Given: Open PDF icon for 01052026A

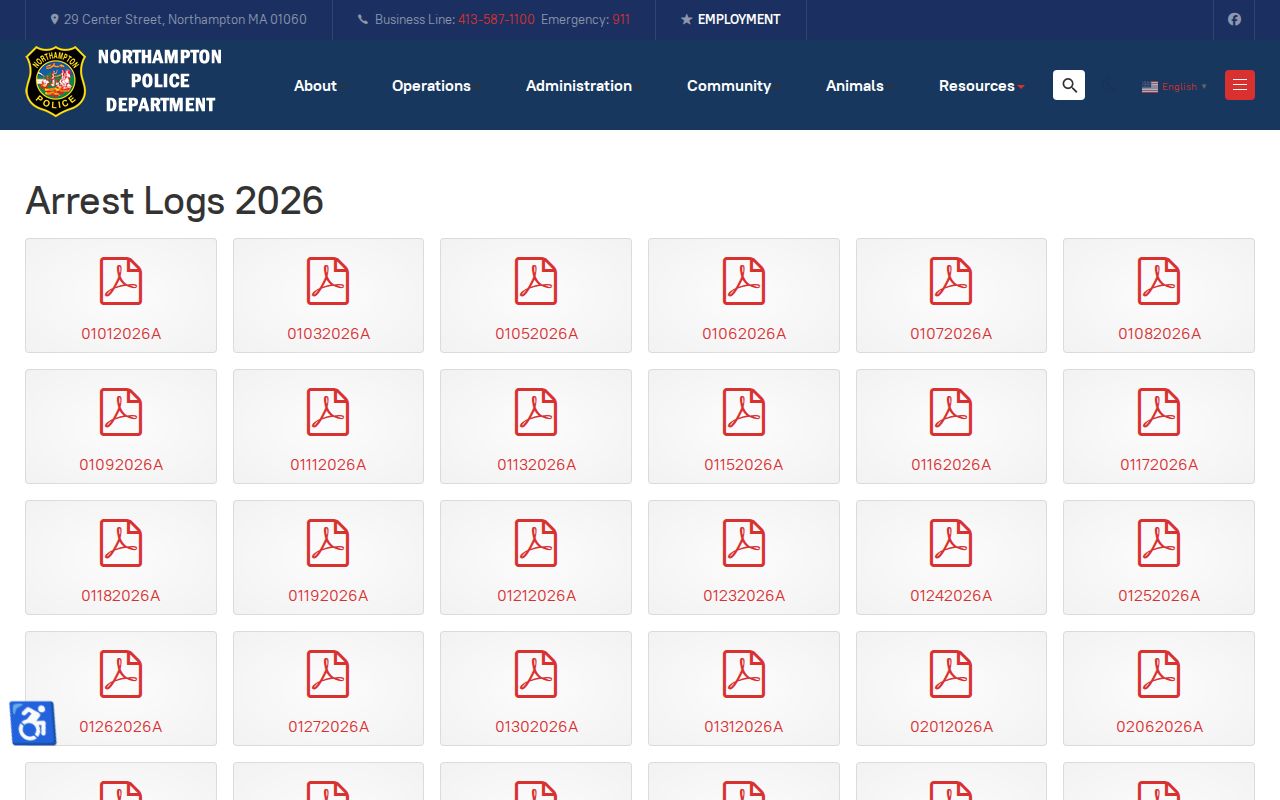Looking at the screenshot, I should (x=536, y=281).
